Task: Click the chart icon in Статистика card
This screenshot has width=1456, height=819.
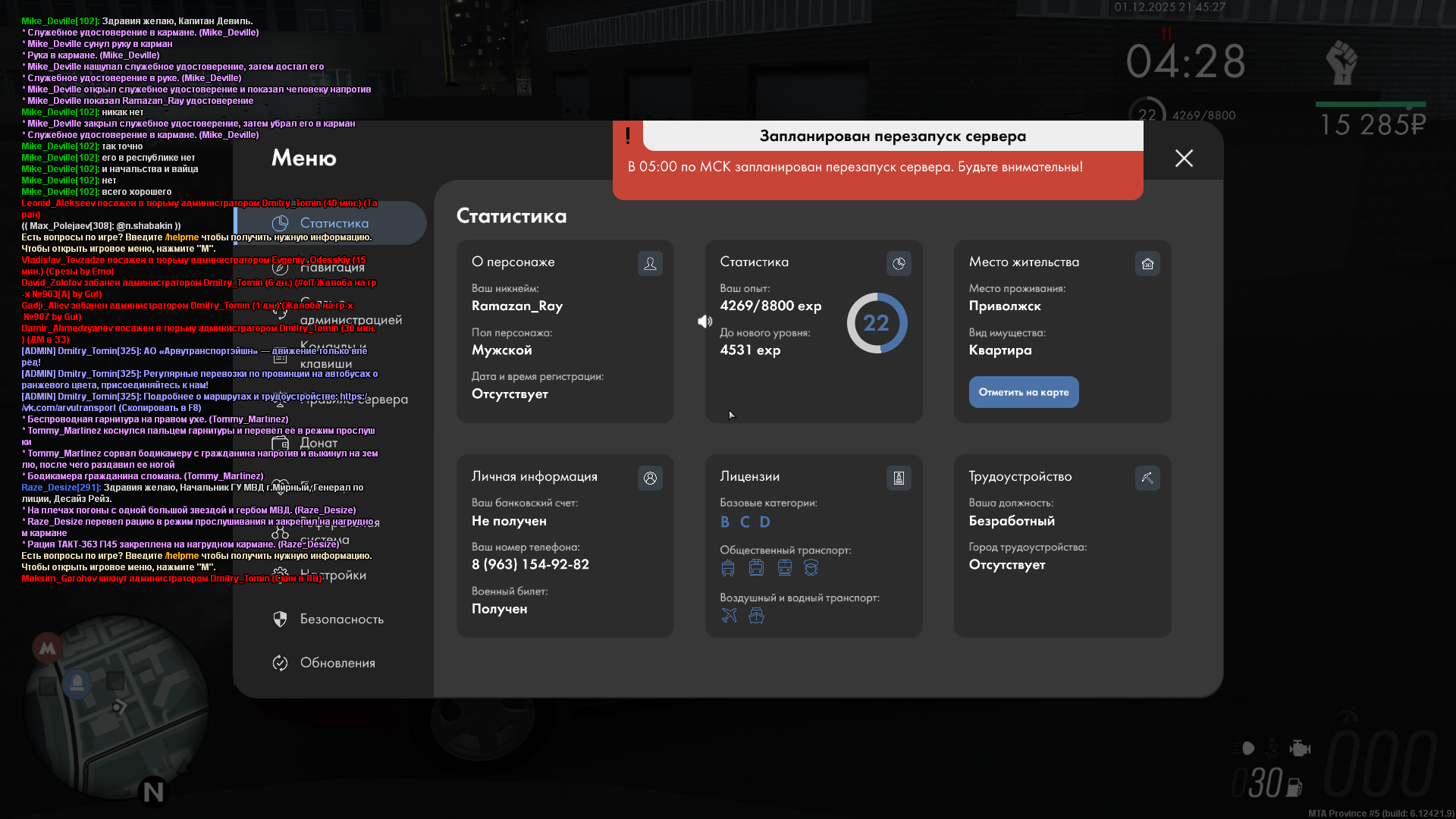Action: point(899,264)
